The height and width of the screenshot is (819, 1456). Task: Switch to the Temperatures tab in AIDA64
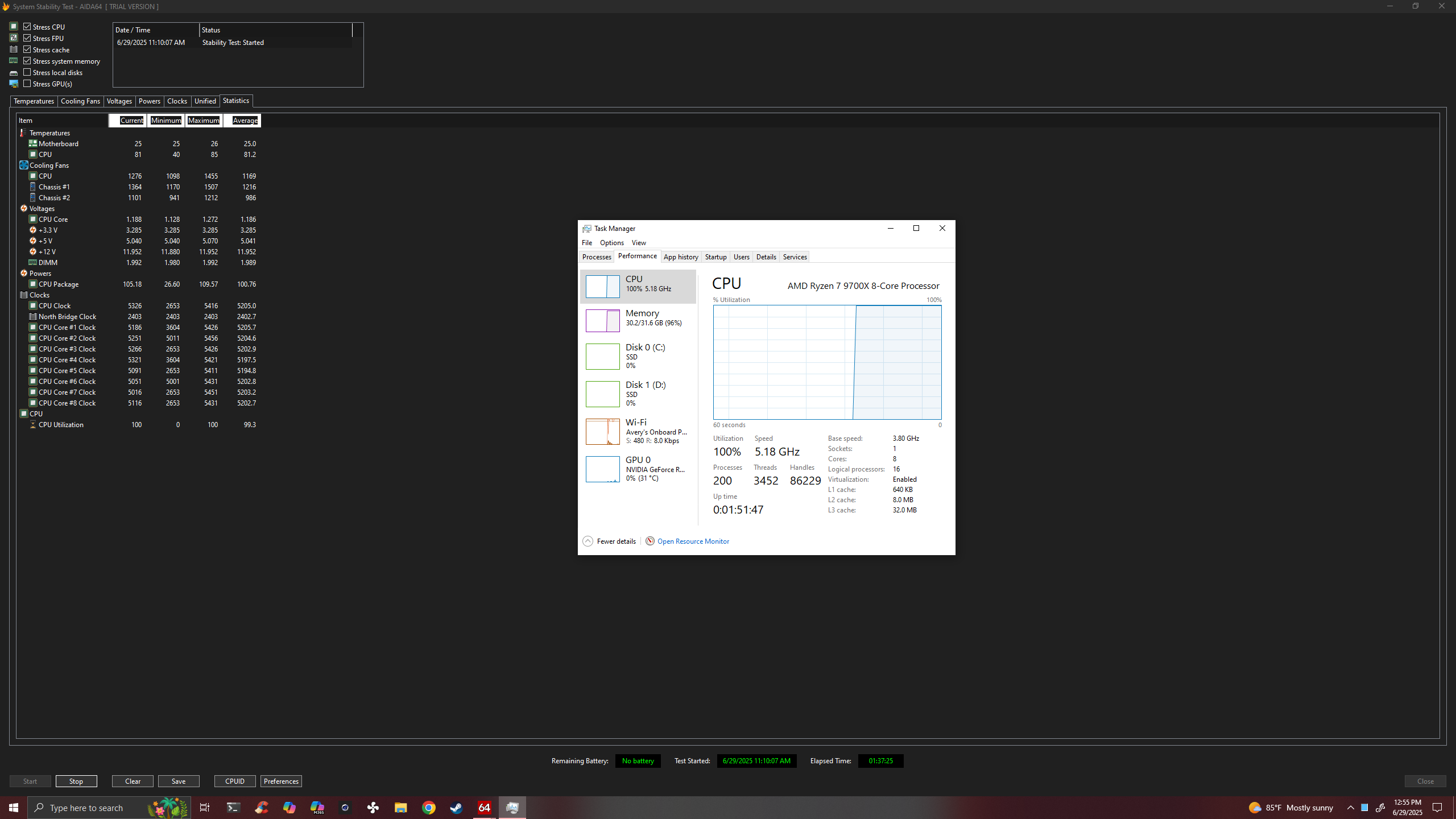[x=34, y=101]
